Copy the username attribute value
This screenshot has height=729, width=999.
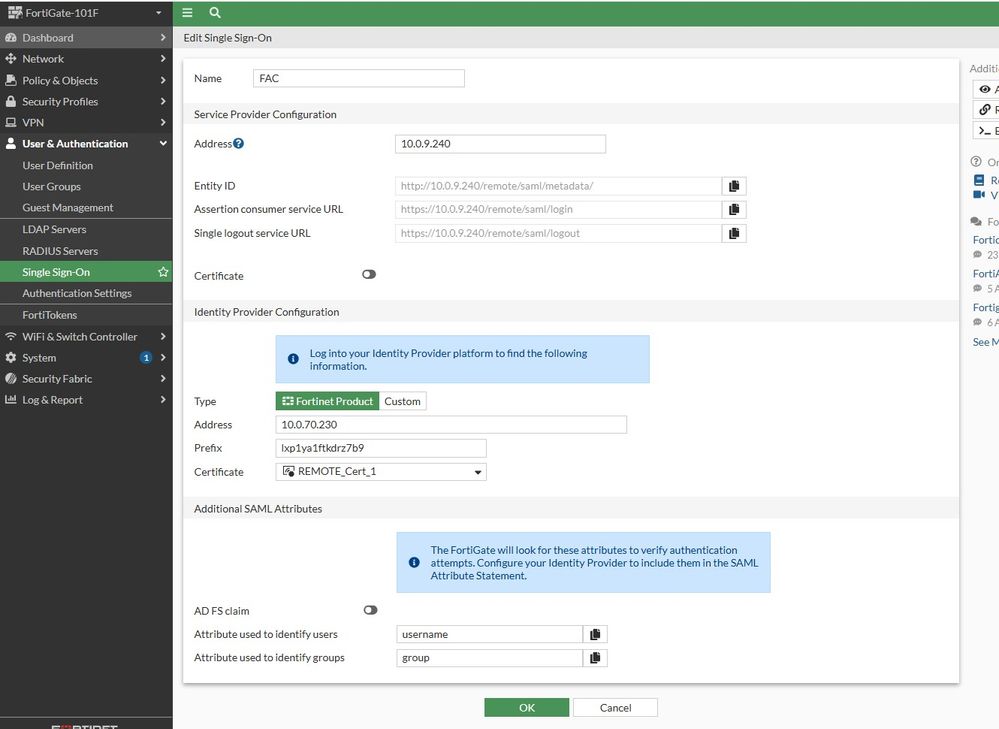coord(595,634)
